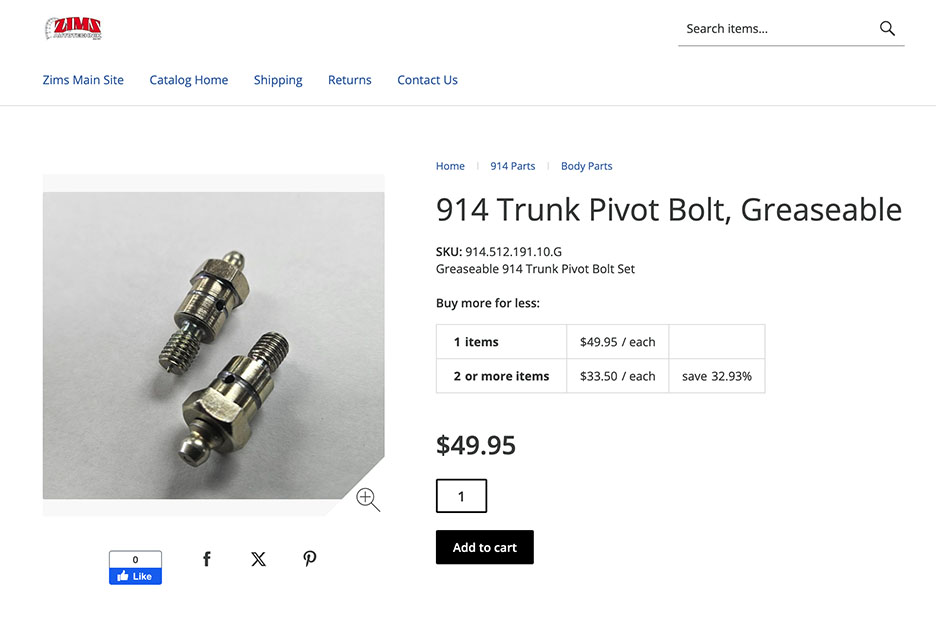
Task: Navigate to Body Parts breadcrumb
Action: pos(586,166)
